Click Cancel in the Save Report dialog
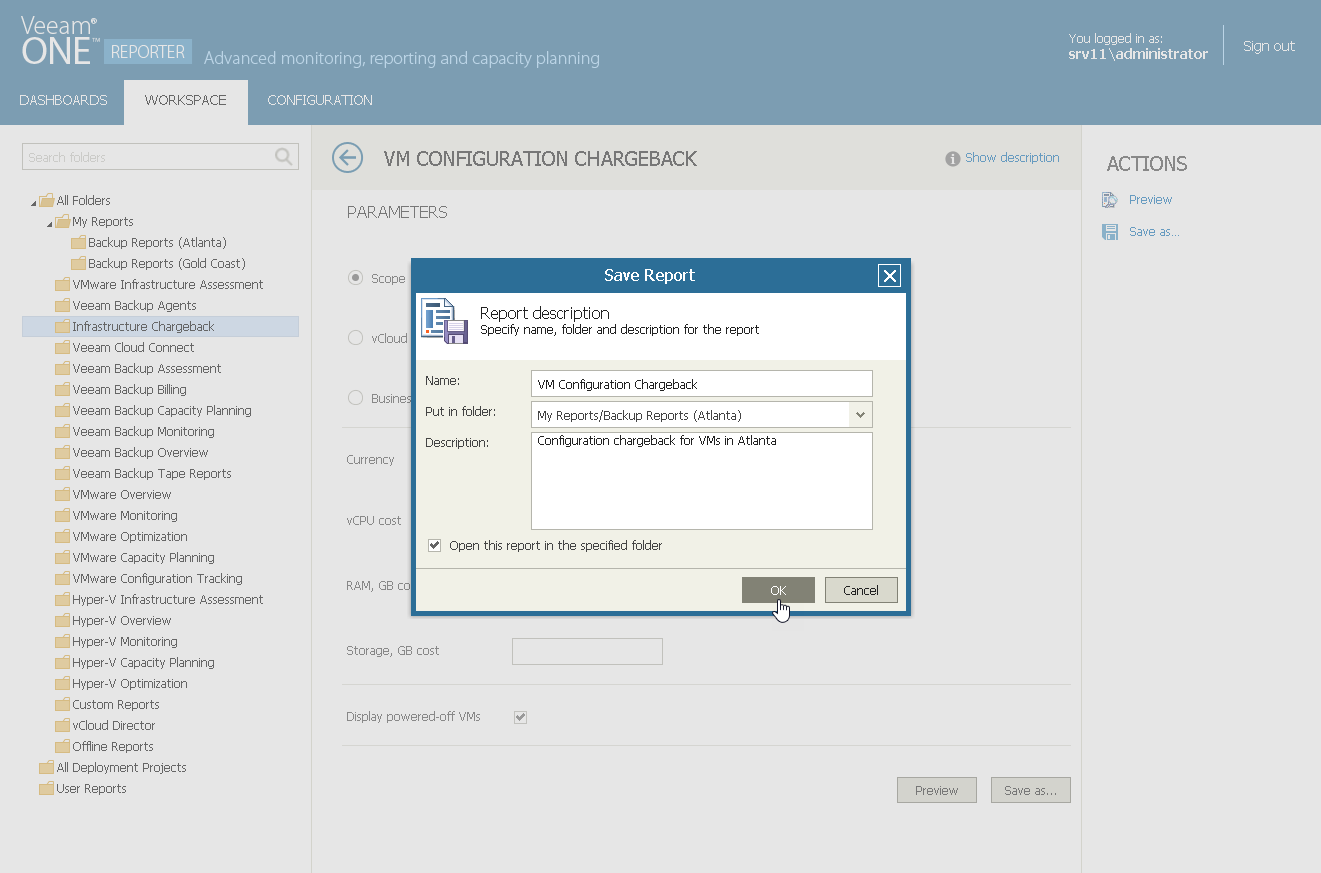This screenshot has height=873, width=1321. click(x=861, y=590)
